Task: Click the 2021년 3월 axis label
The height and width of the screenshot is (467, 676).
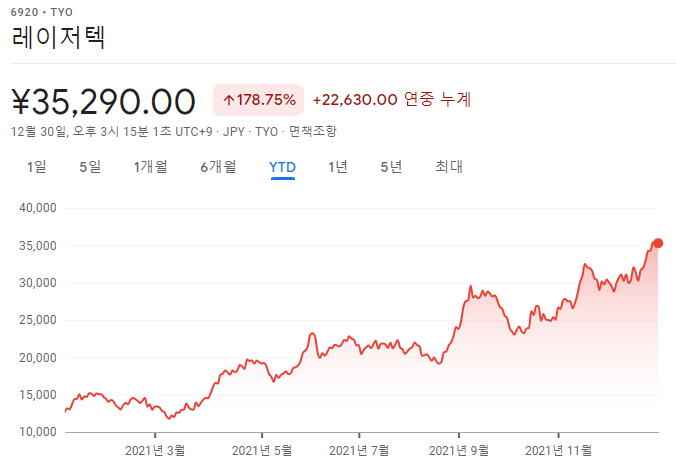Action: 155,451
